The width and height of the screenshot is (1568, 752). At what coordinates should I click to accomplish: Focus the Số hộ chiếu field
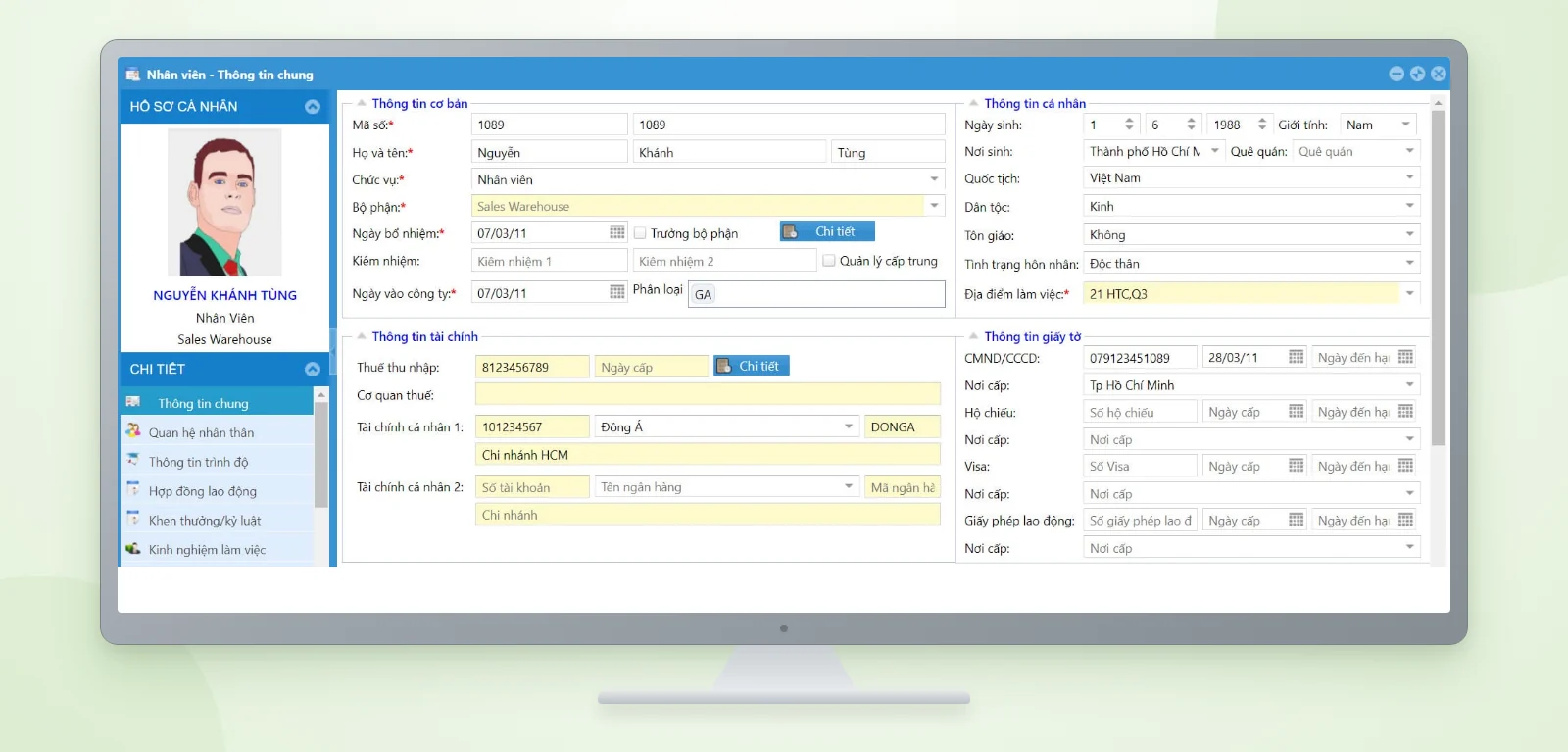1141,413
